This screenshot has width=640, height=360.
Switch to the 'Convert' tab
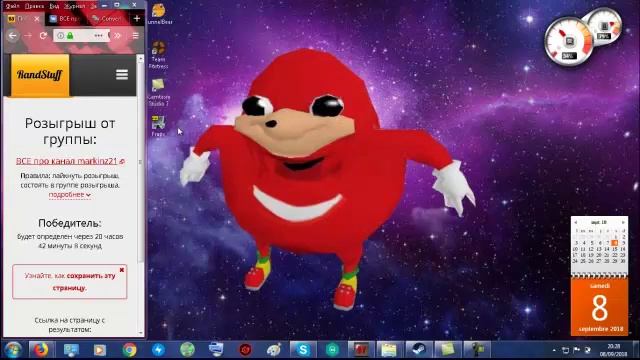click(x=107, y=19)
